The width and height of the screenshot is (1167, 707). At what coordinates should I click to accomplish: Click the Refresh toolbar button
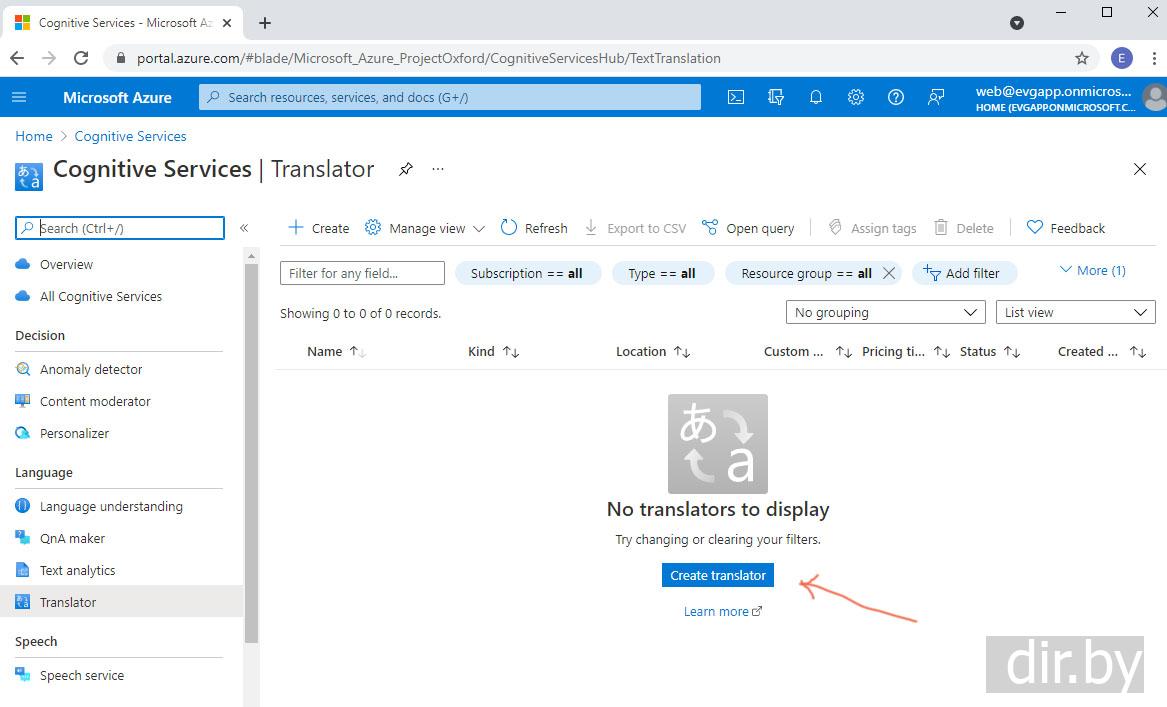pyautogui.click(x=534, y=228)
